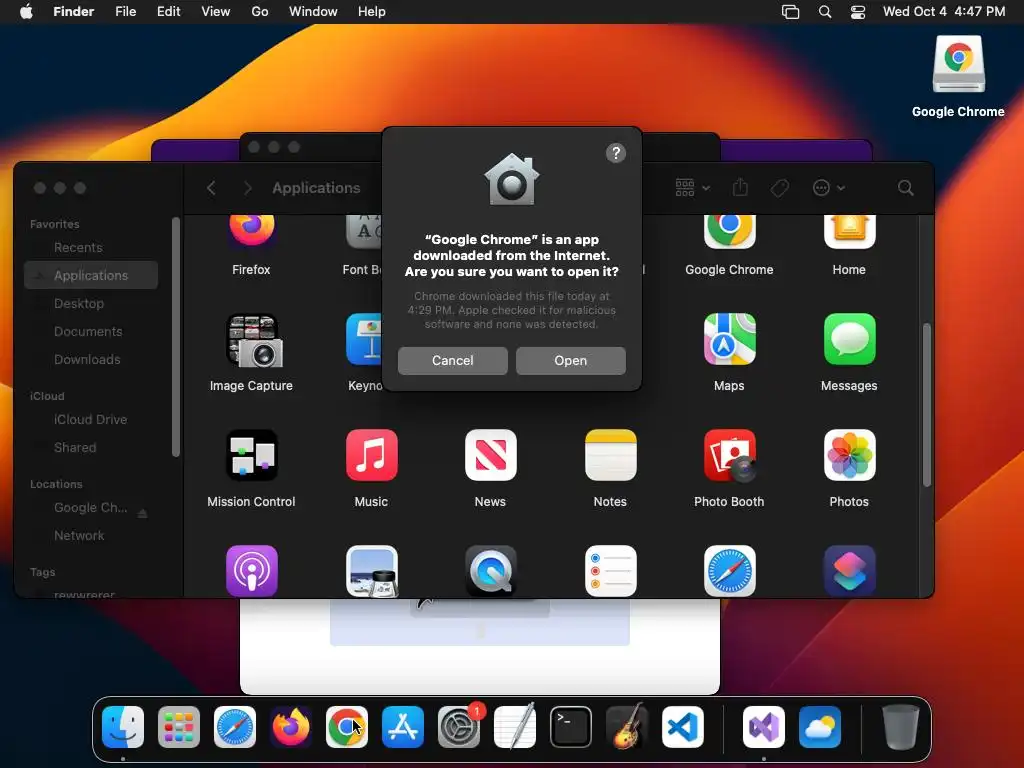Open Trash in the Dock
This screenshot has height=768, width=1024.
pyautogui.click(x=901, y=727)
